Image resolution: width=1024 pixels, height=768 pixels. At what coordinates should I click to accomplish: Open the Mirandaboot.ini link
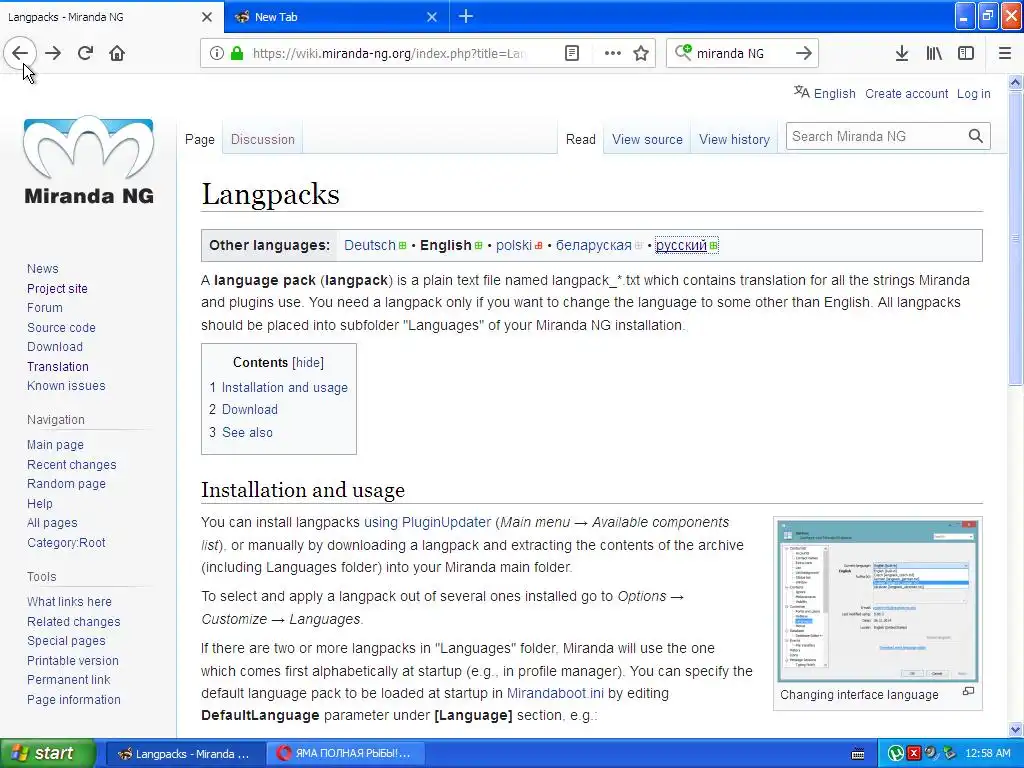[555, 693]
